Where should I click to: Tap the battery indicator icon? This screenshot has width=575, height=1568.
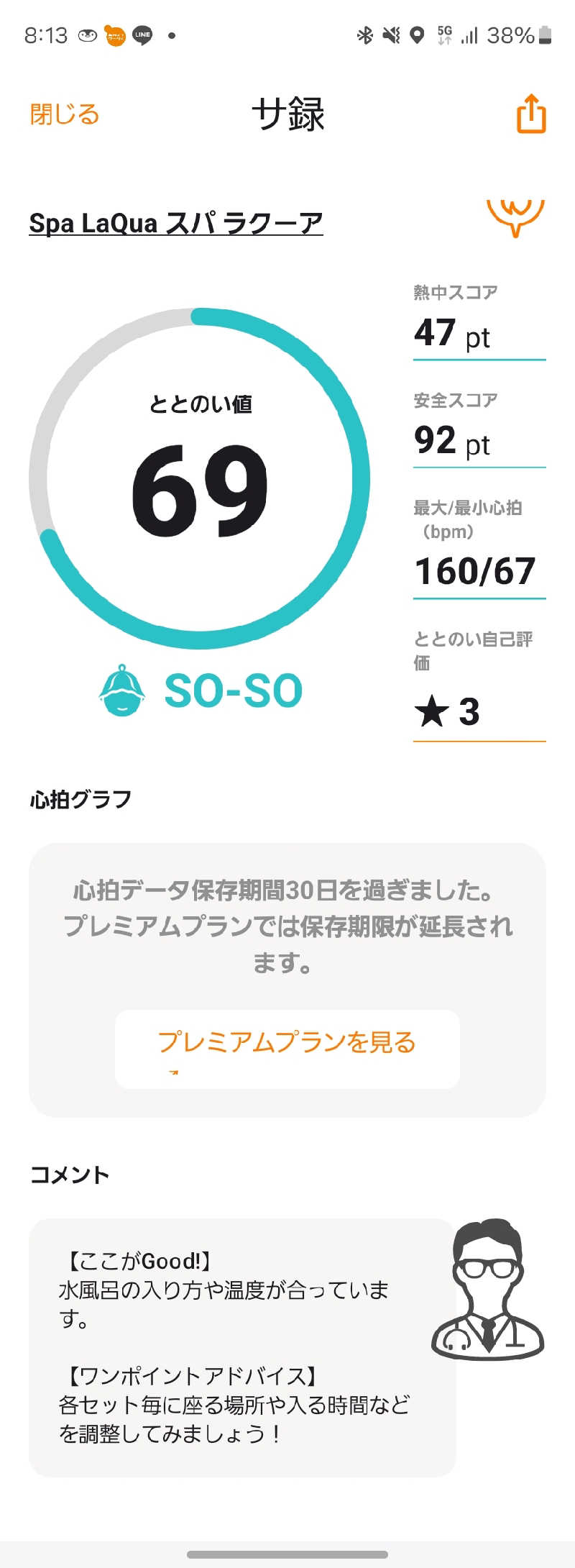[x=545, y=35]
